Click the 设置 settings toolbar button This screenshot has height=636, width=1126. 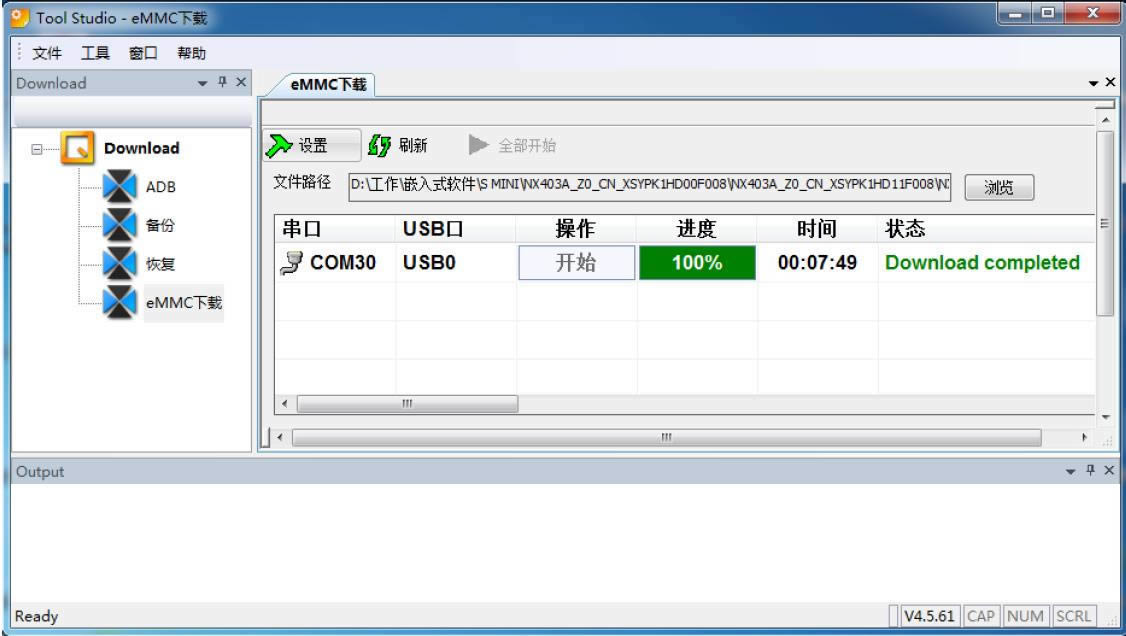click(299, 145)
